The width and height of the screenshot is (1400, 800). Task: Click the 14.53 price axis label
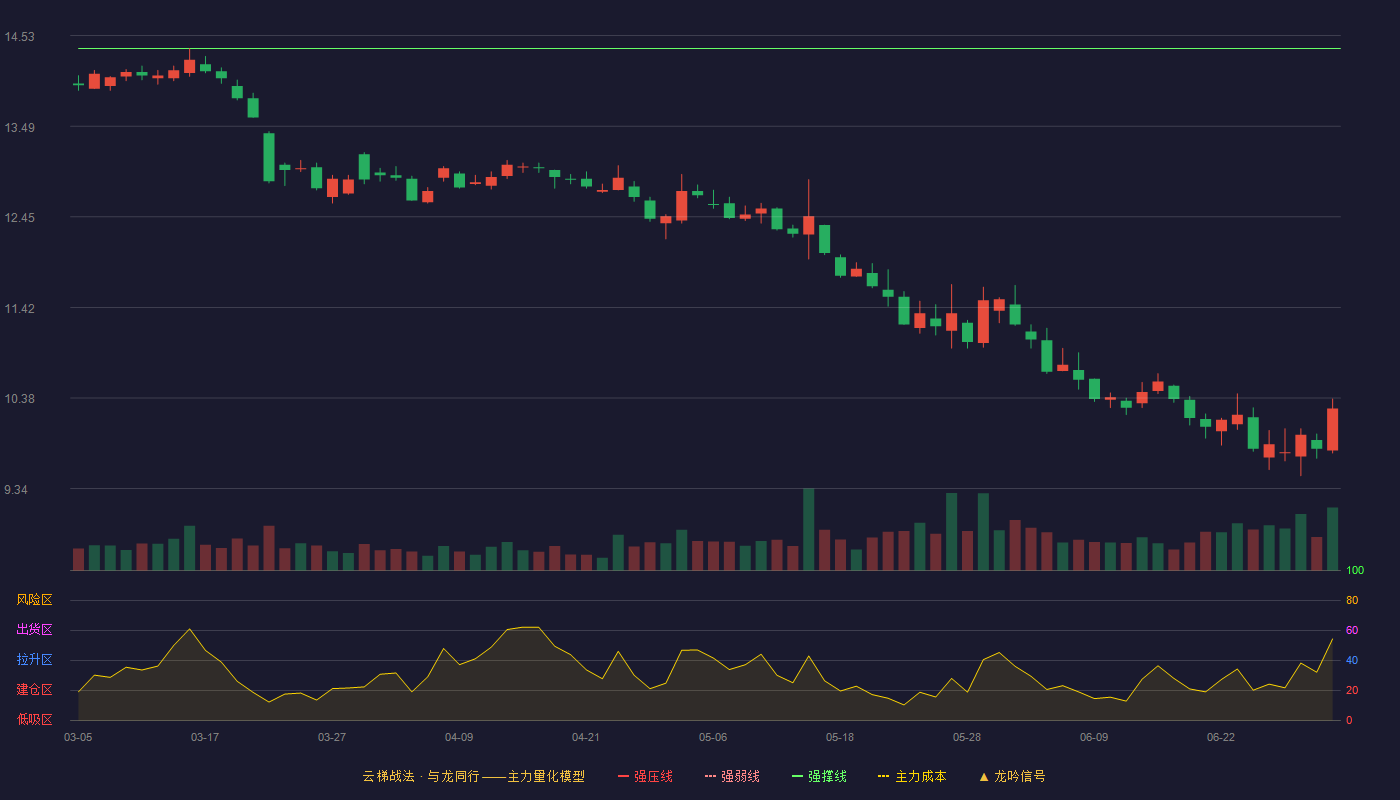click(x=19, y=37)
